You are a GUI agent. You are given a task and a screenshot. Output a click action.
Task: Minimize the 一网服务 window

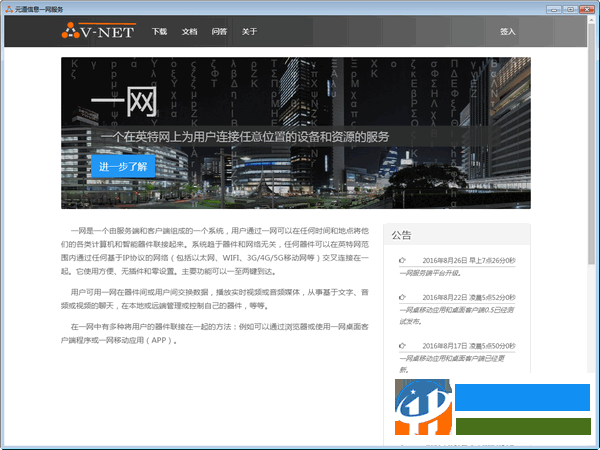[x=553, y=9]
